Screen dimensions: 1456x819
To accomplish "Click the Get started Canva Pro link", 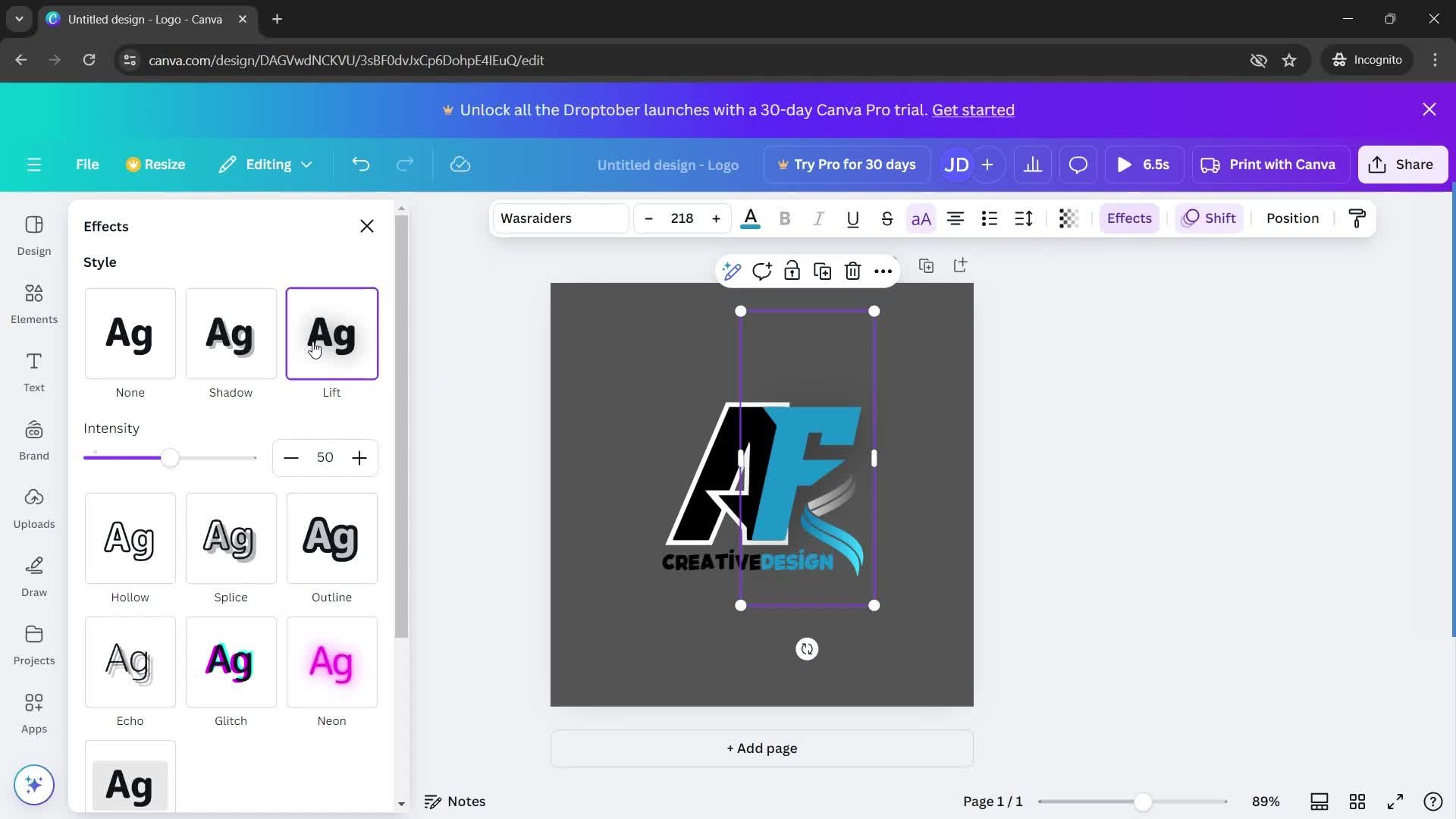I will tap(974, 108).
